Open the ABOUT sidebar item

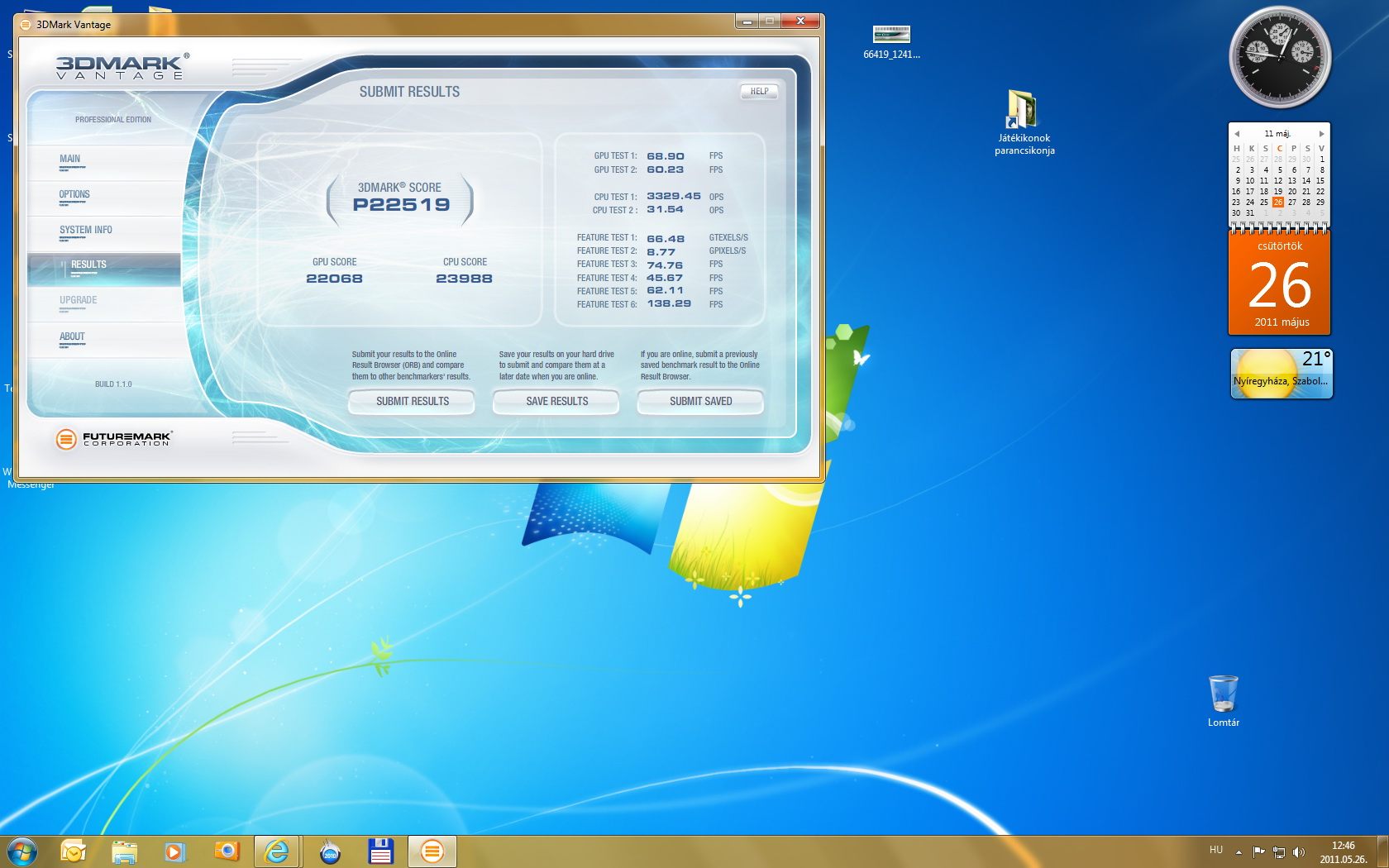click(103, 340)
